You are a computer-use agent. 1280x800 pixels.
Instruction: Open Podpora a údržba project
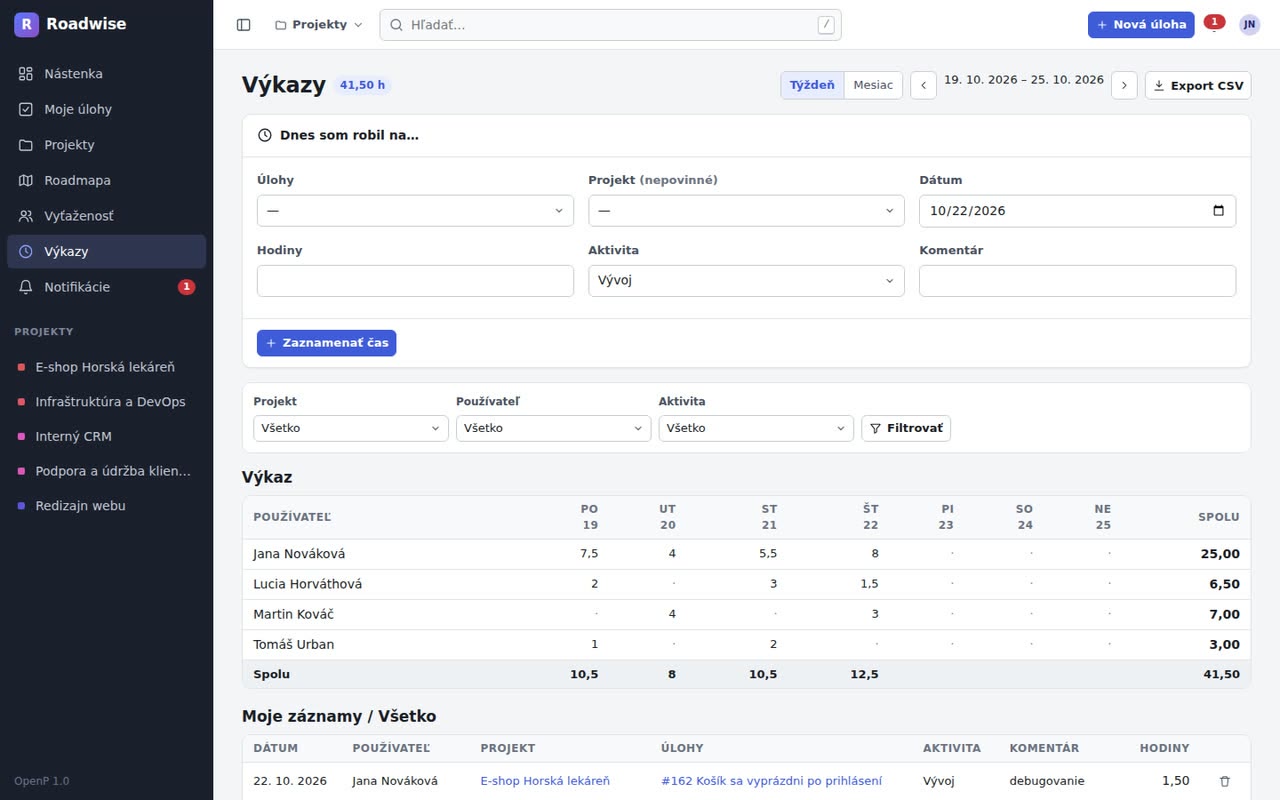106,471
